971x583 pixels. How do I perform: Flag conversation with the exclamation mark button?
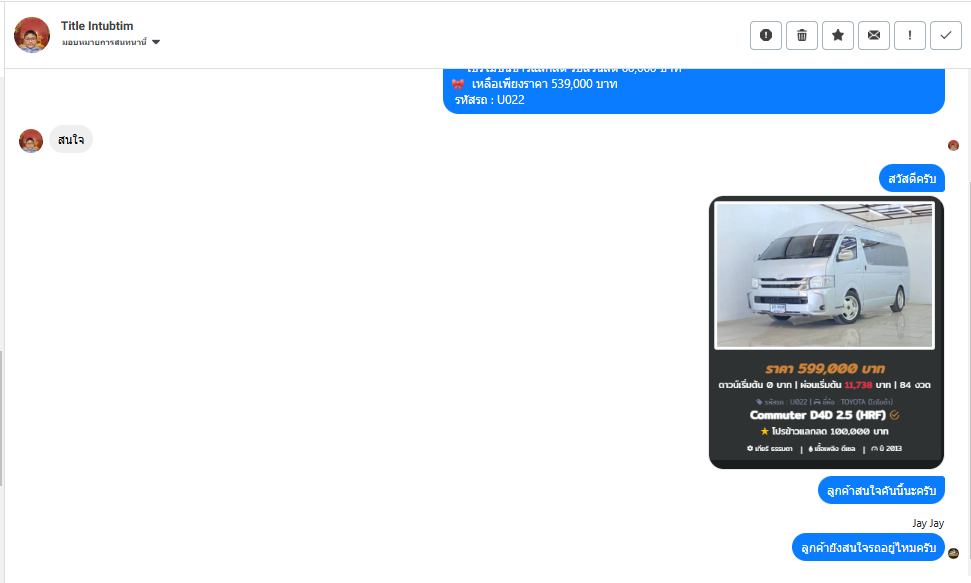pyautogui.click(x=910, y=35)
